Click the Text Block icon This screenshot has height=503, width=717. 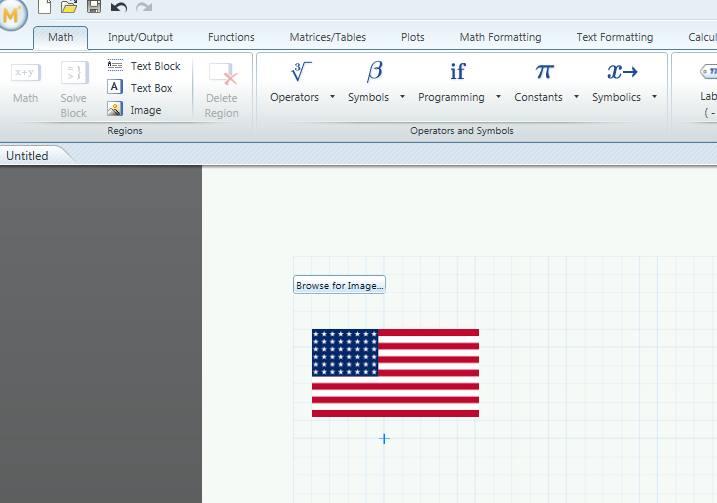tap(115, 65)
